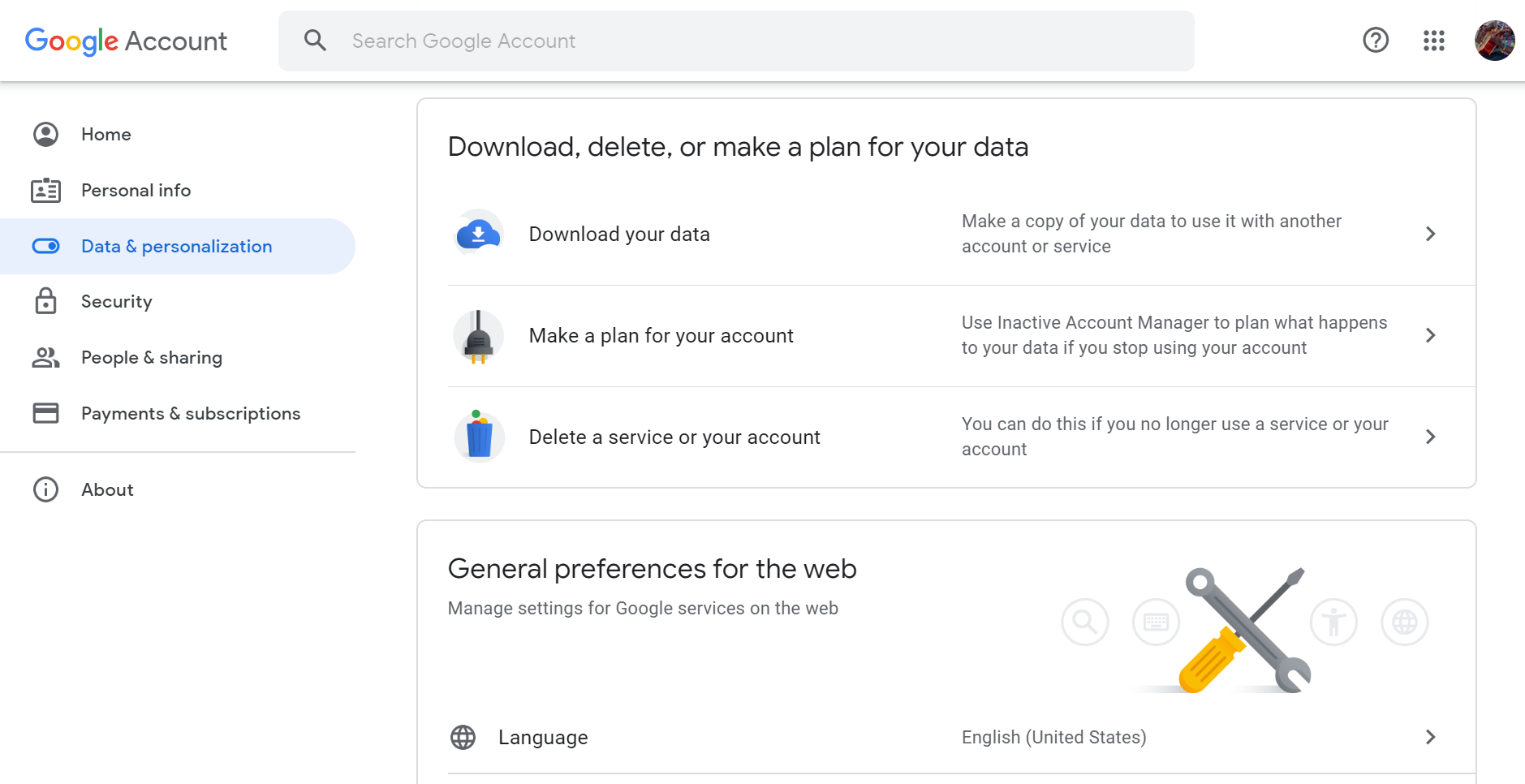Viewport: 1525px width, 784px height.
Task: Go to Home in the sidebar
Action: pos(178,134)
